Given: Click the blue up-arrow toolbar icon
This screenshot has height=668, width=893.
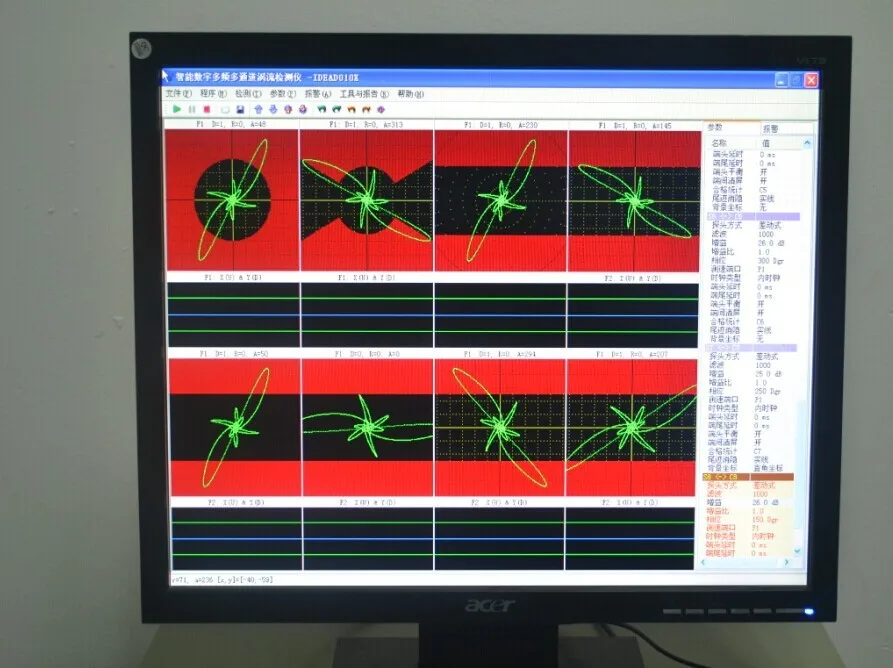Looking at the screenshot, I should (x=258, y=108).
